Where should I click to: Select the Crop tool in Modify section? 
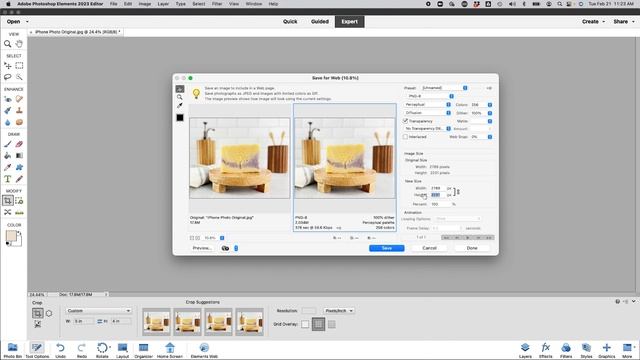point(7,201)
